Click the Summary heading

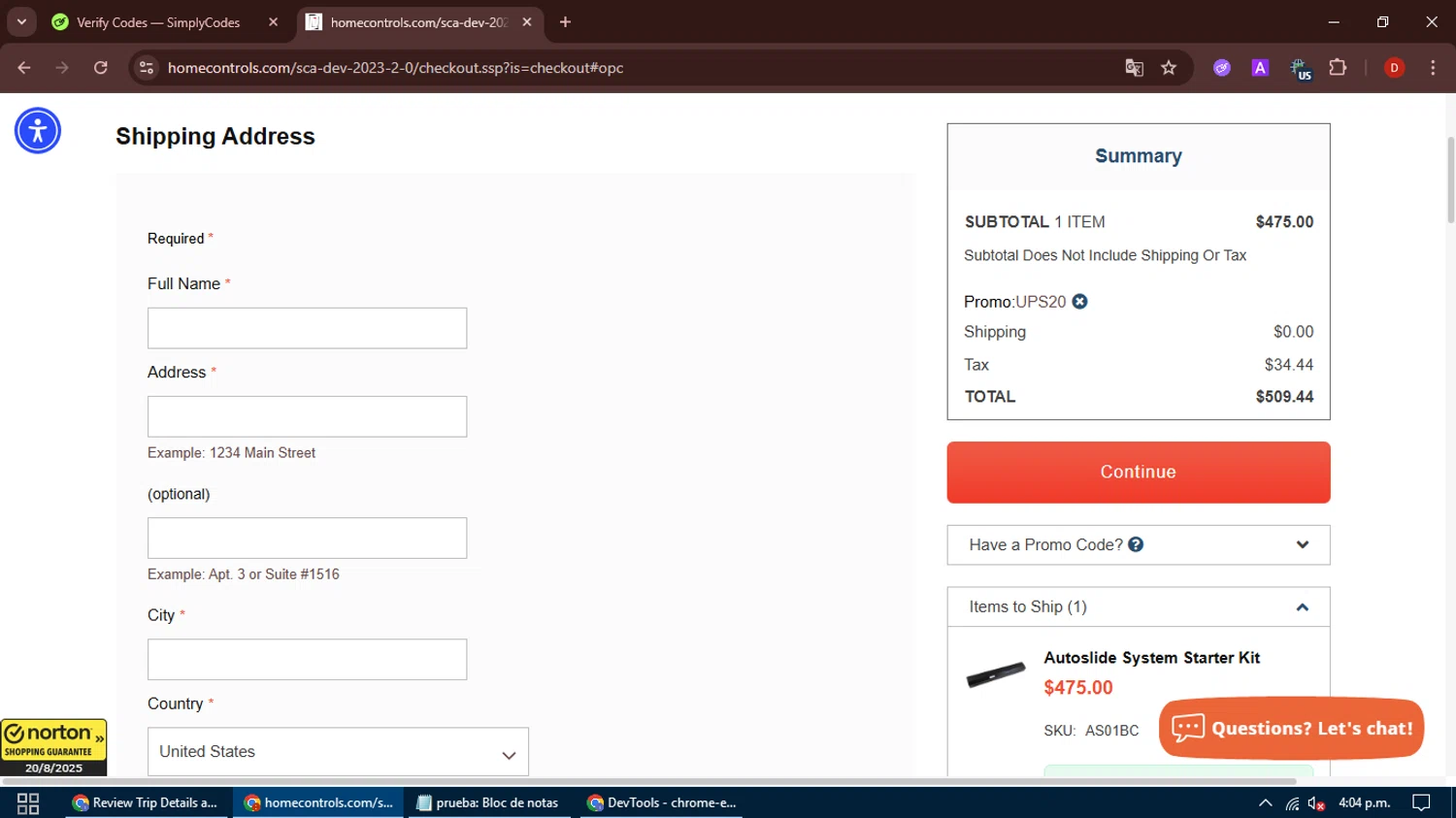pyautogui.click(x=1139, y=156)
